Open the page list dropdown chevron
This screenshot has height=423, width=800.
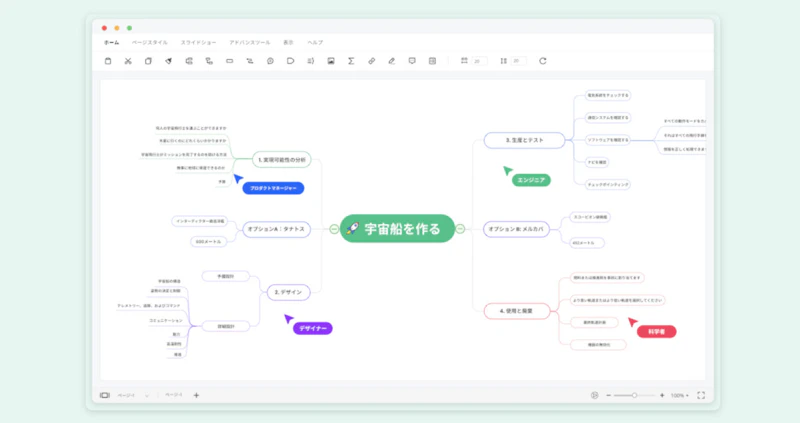pyautogui.click(x=147, y=395)
